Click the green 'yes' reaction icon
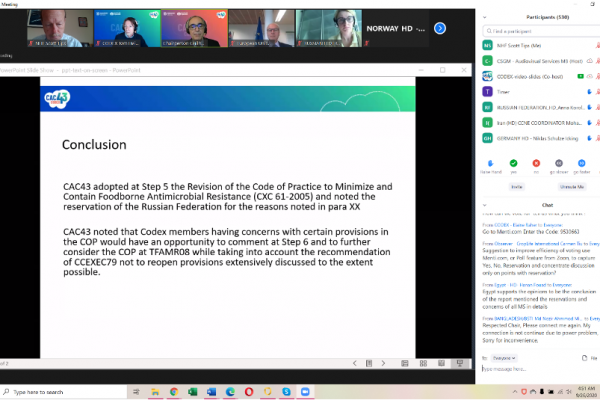This screenshot has width=600, height=400. tap(511, 162)
